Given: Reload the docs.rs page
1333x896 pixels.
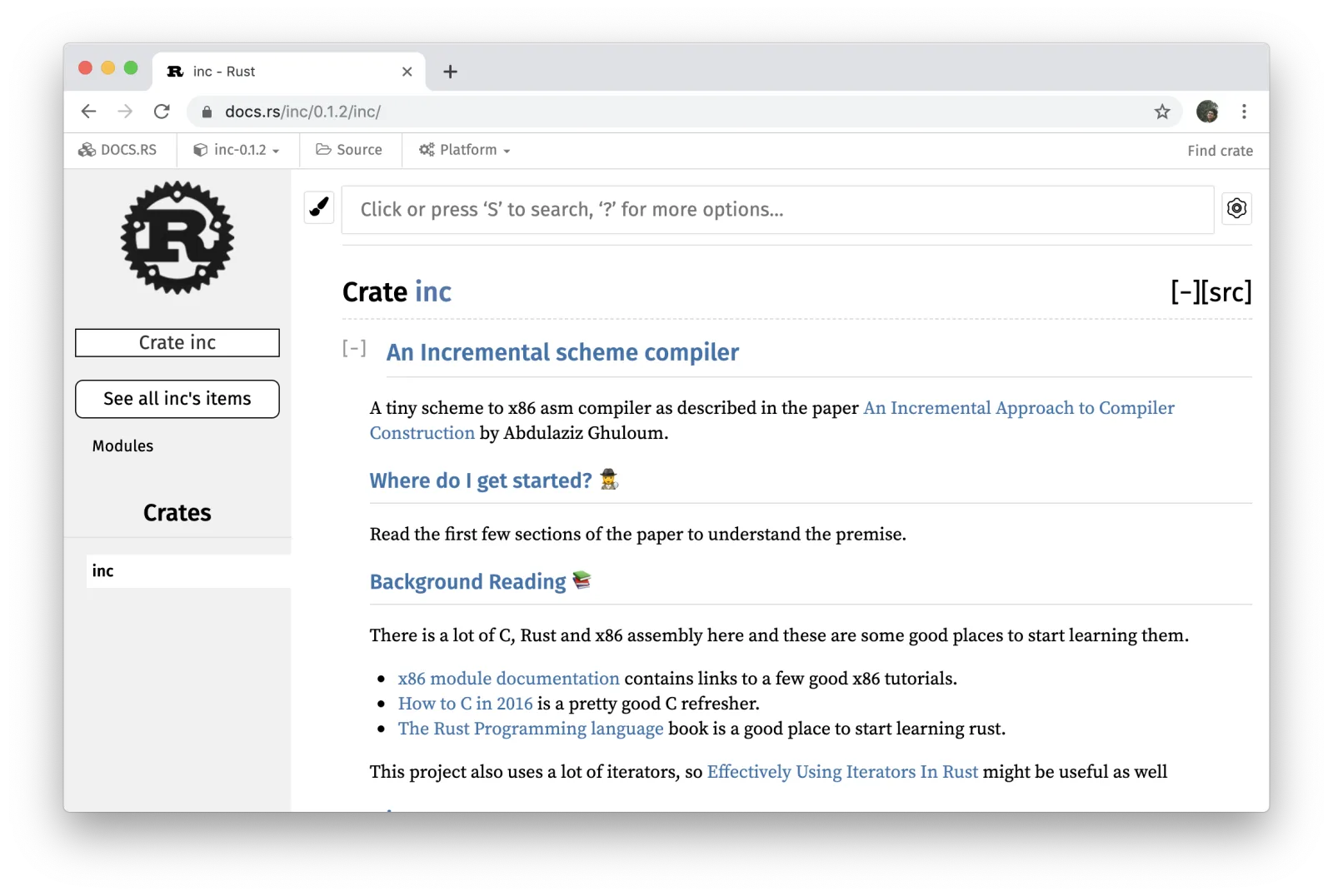Looking at the screenshot, I should click(x=162, y=112).
